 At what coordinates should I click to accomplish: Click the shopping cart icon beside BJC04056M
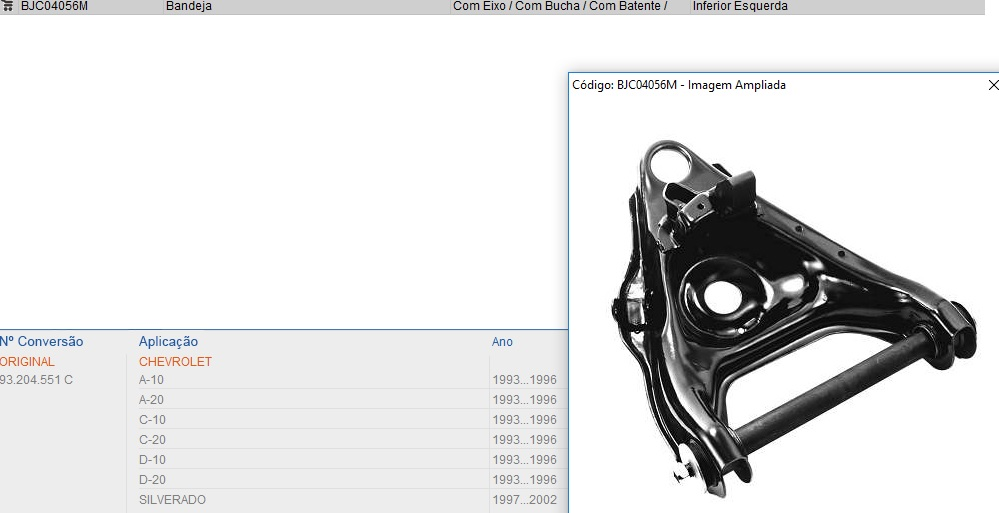[8, 6]
